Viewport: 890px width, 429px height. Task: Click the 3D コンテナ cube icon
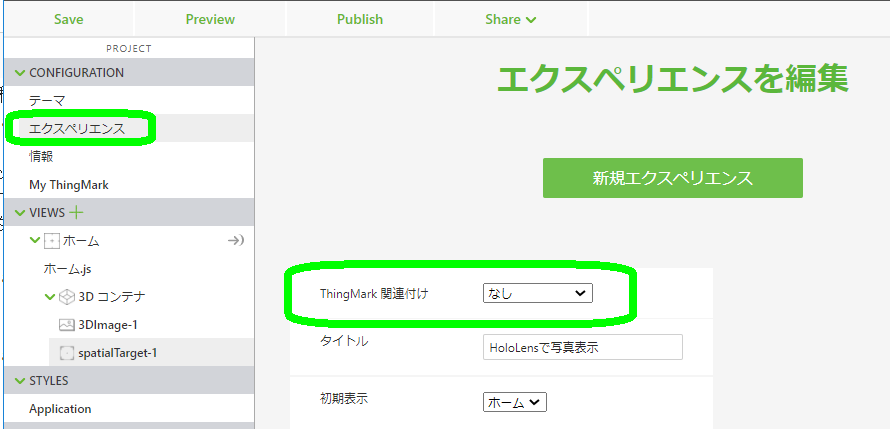point(67,297)
